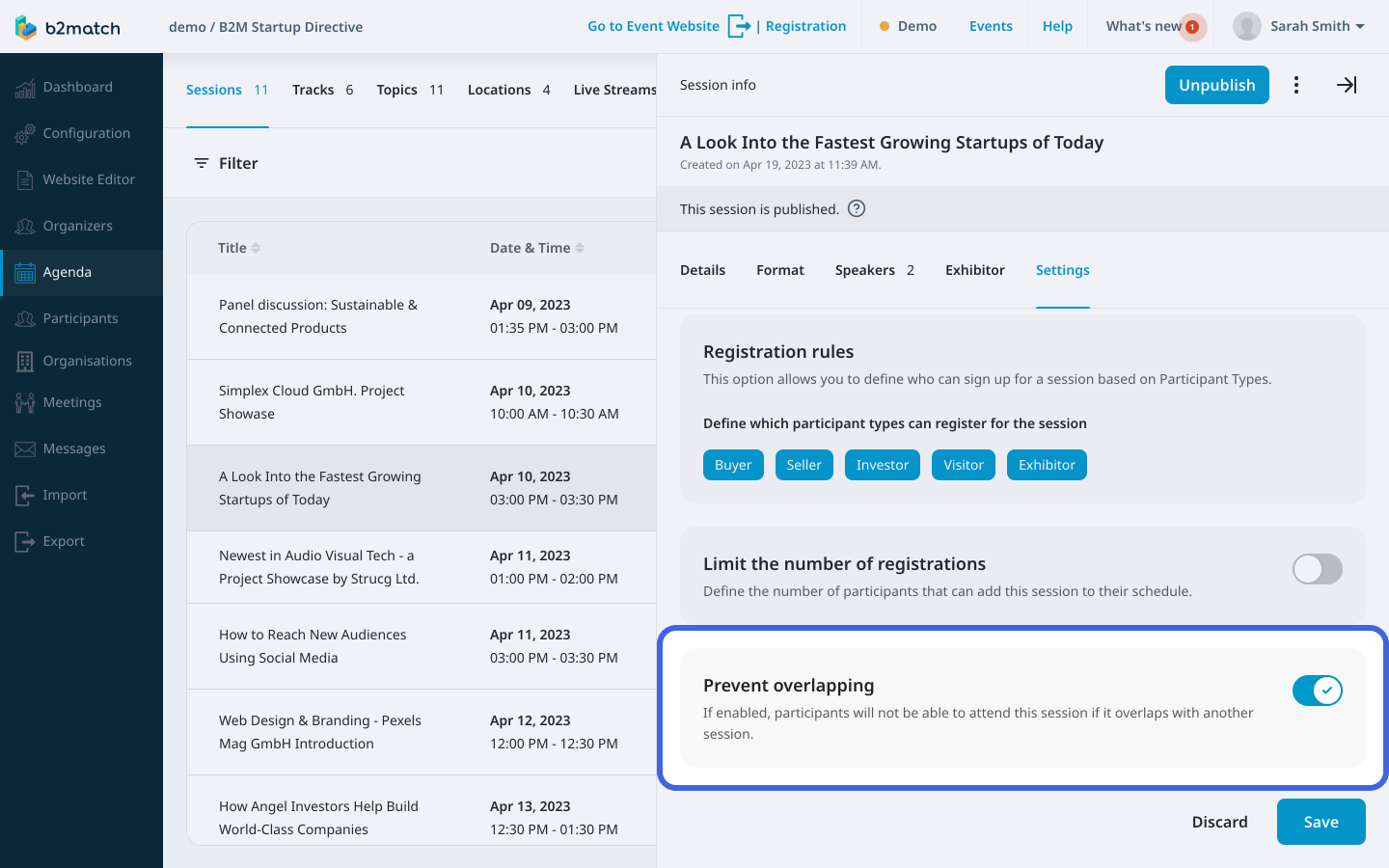
Task: Collapse session info panel with arrow icon
Action: click(1347, 85)
